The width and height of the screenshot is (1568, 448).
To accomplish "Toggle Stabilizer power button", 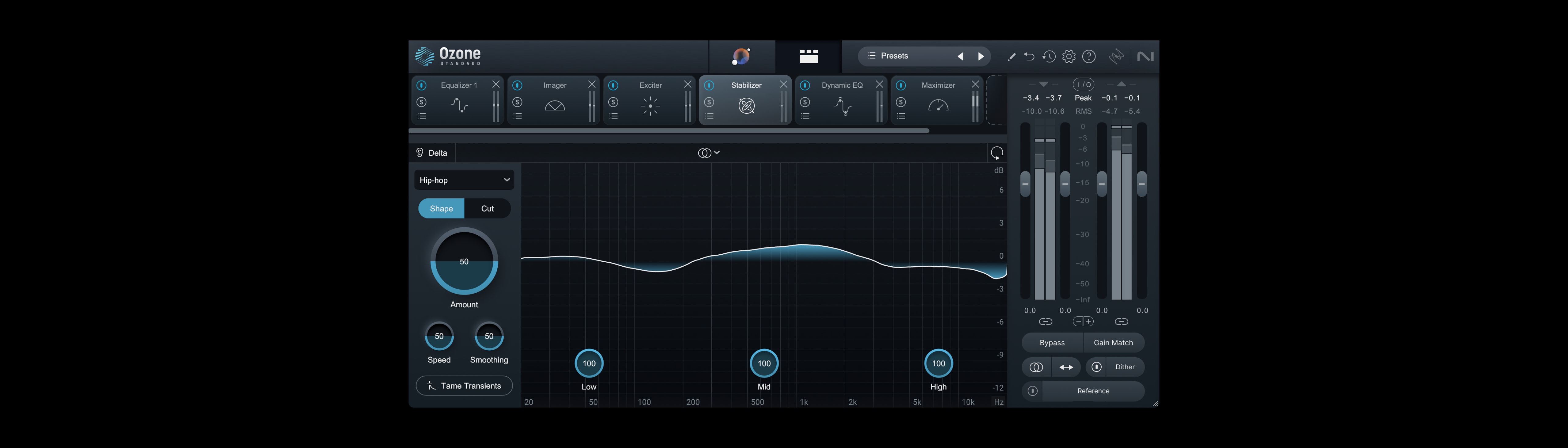I will tap(709, 85).
